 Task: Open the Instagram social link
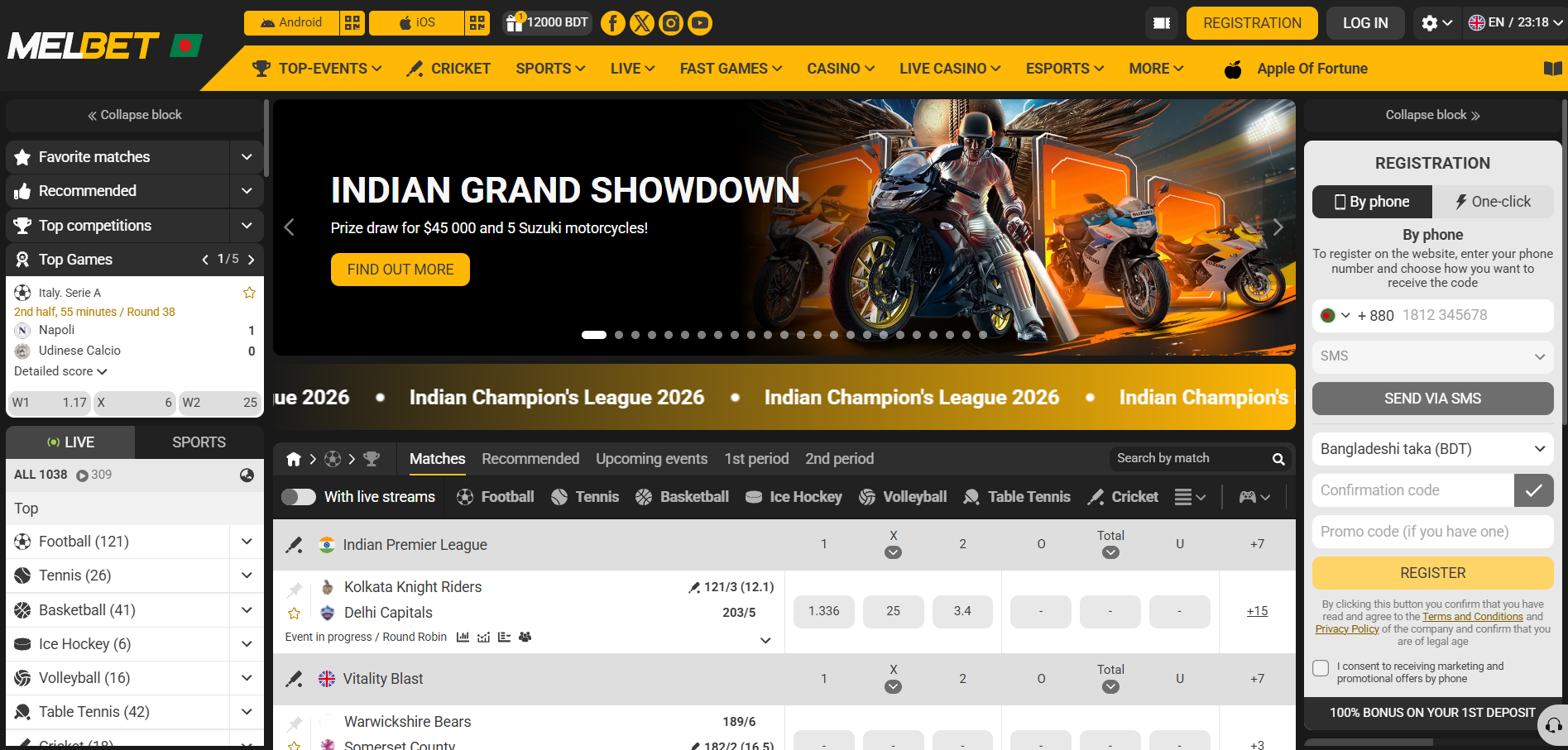671,23
